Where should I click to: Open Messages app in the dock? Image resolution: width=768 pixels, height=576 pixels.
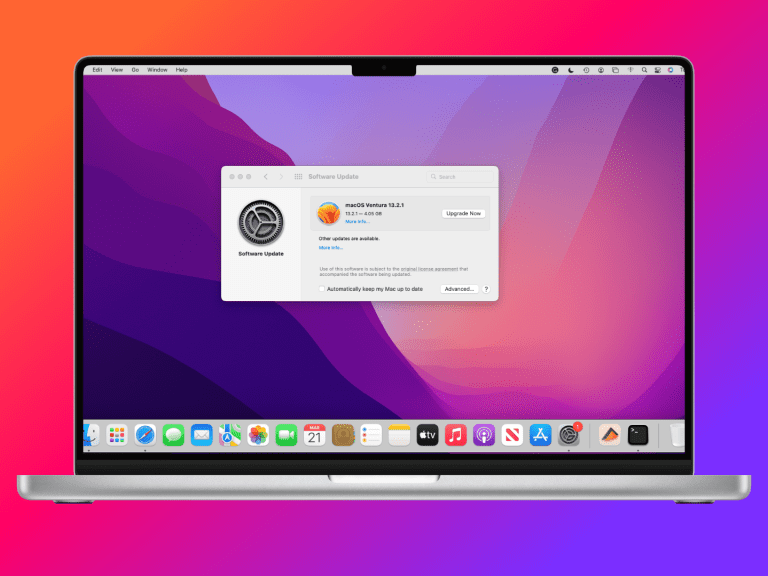[x=173, y=435]
